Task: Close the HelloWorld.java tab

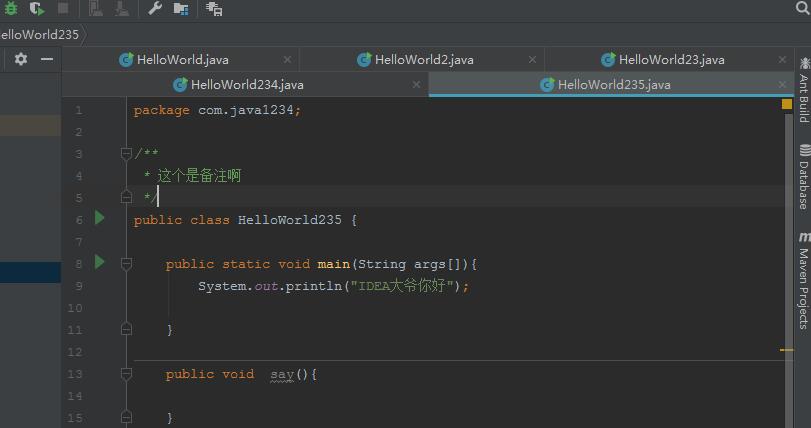Action: coord(288,60)
